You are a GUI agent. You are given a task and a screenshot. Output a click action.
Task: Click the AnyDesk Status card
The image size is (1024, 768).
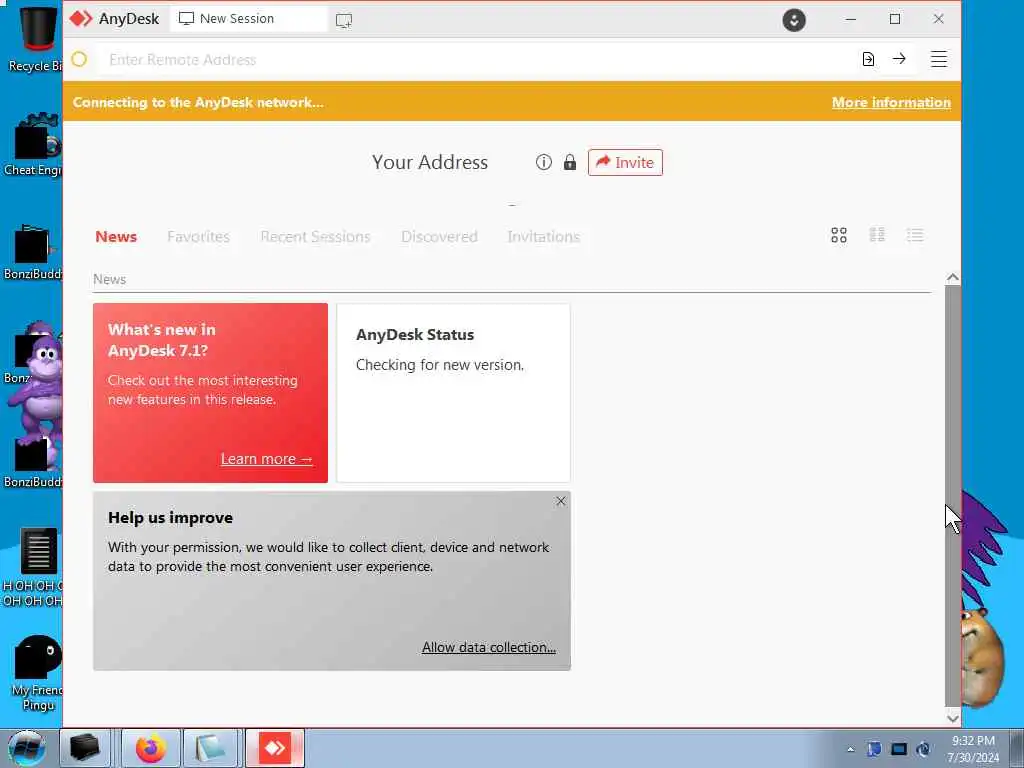coord(453,392)
